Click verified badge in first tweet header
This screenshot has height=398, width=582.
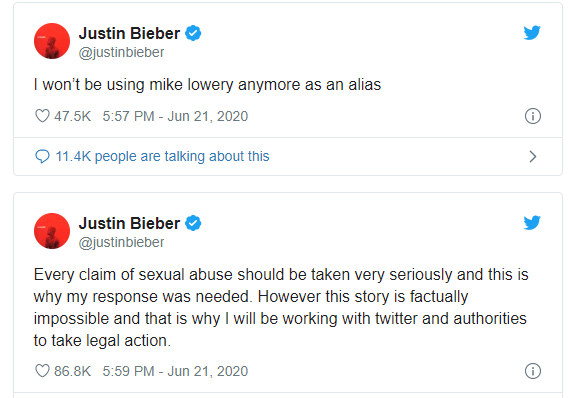coord(193,33)
